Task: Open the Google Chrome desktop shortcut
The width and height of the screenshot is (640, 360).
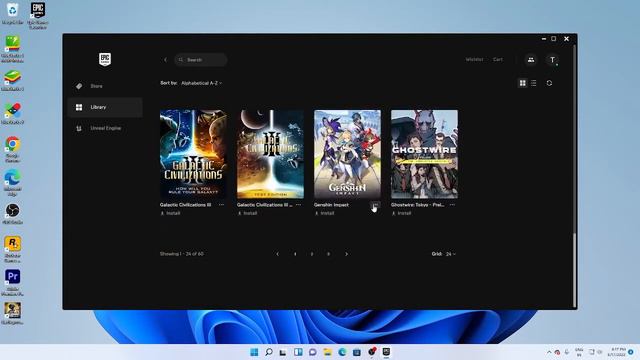Action: click(13, 149)
